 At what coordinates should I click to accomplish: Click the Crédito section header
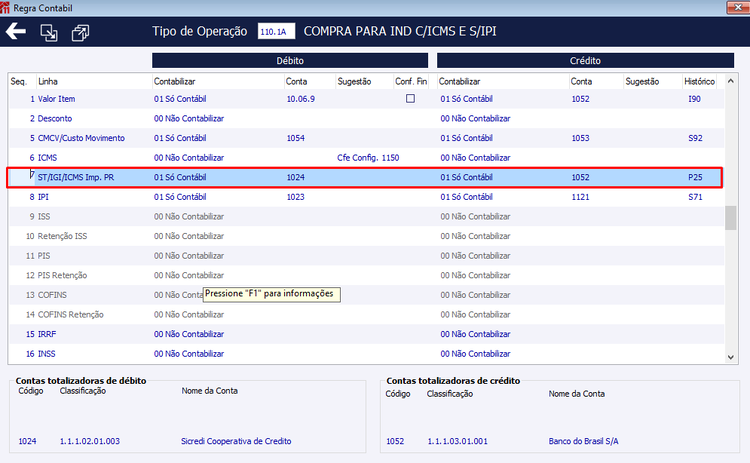[x=585, y=61]
